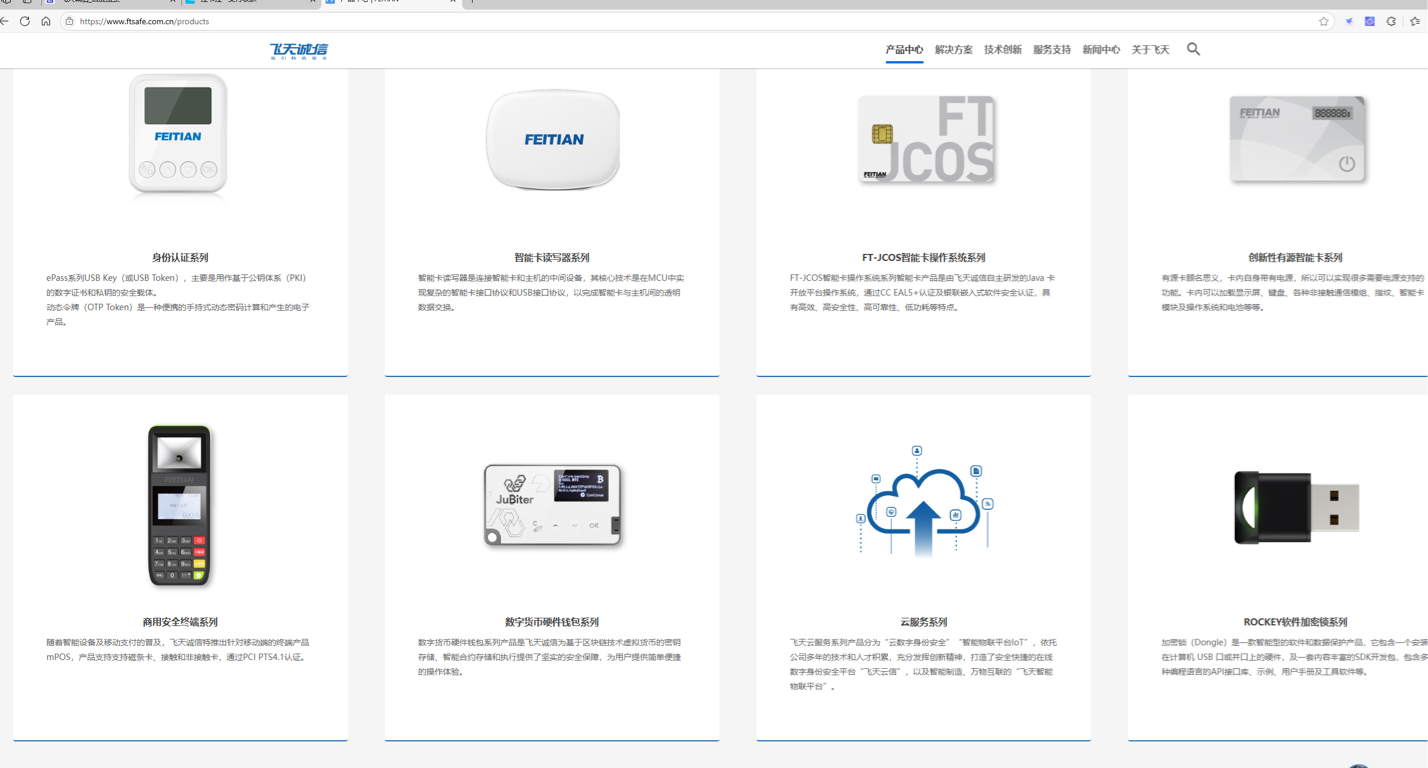The image size is (1428, 768).
Task: Open the 数字货币硬件钱包系列 title
Action: tap(552, 622)
